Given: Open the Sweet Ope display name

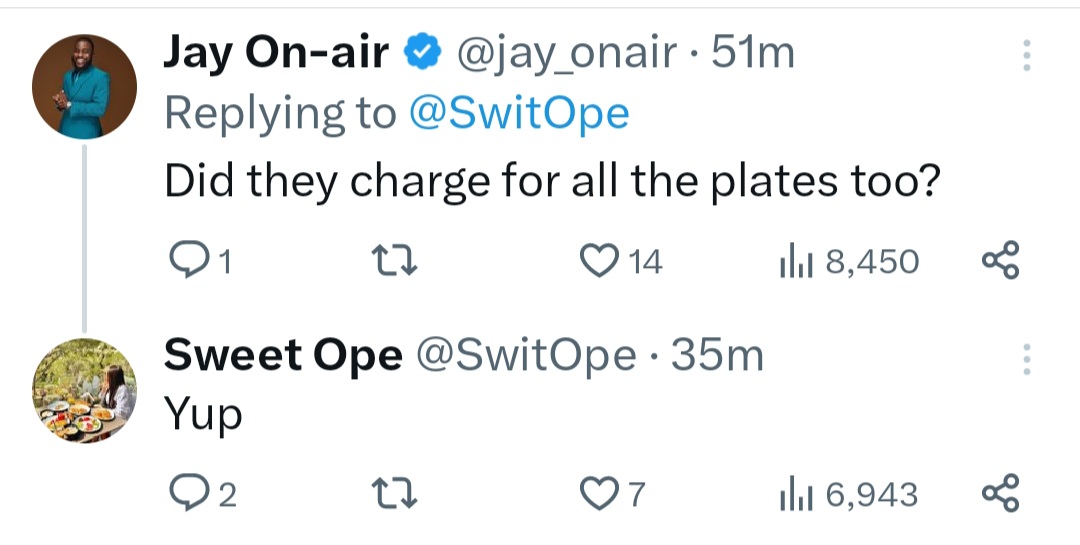Looking at the screenshot, I should tap(283, 355).
